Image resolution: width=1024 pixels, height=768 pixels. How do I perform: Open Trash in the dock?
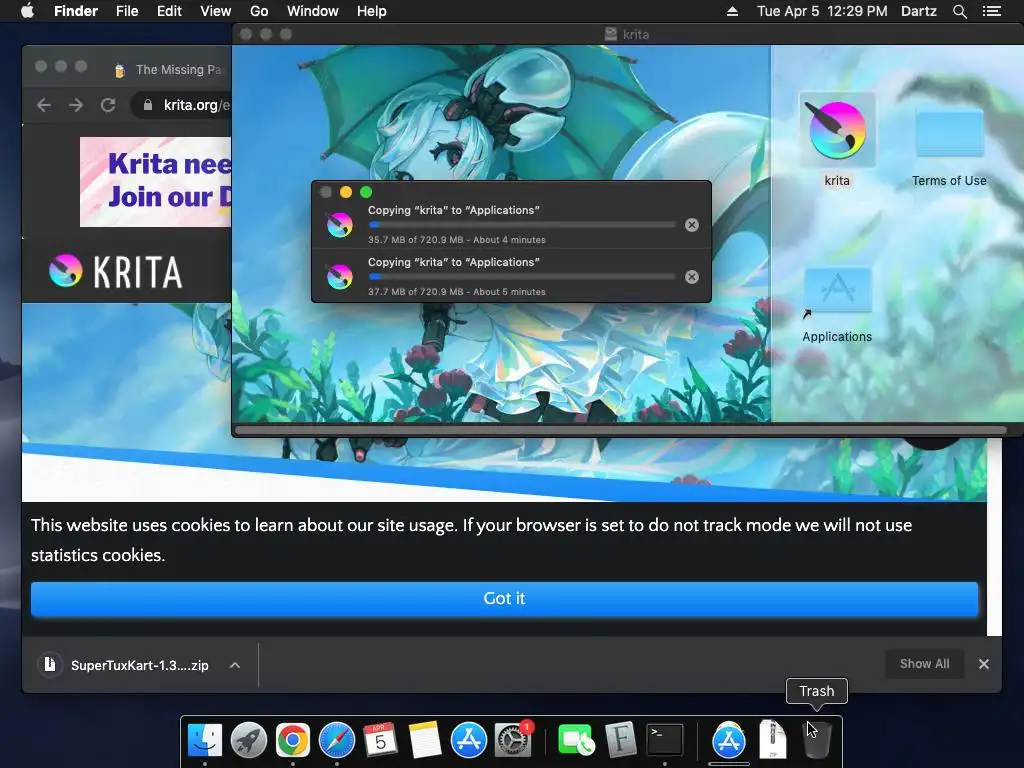tap(816, 740)
